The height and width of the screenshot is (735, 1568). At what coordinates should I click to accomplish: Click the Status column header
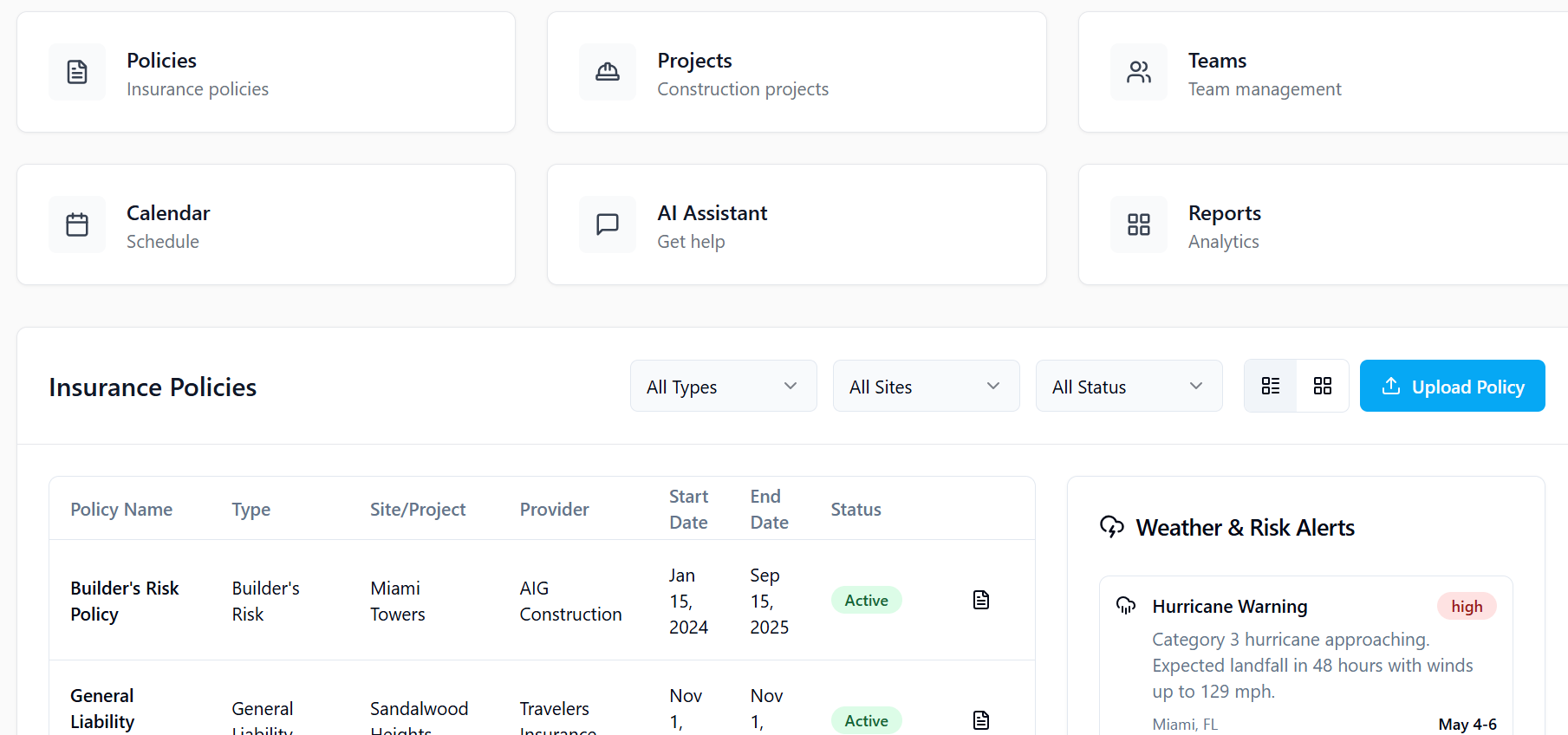tap(856, 510)
